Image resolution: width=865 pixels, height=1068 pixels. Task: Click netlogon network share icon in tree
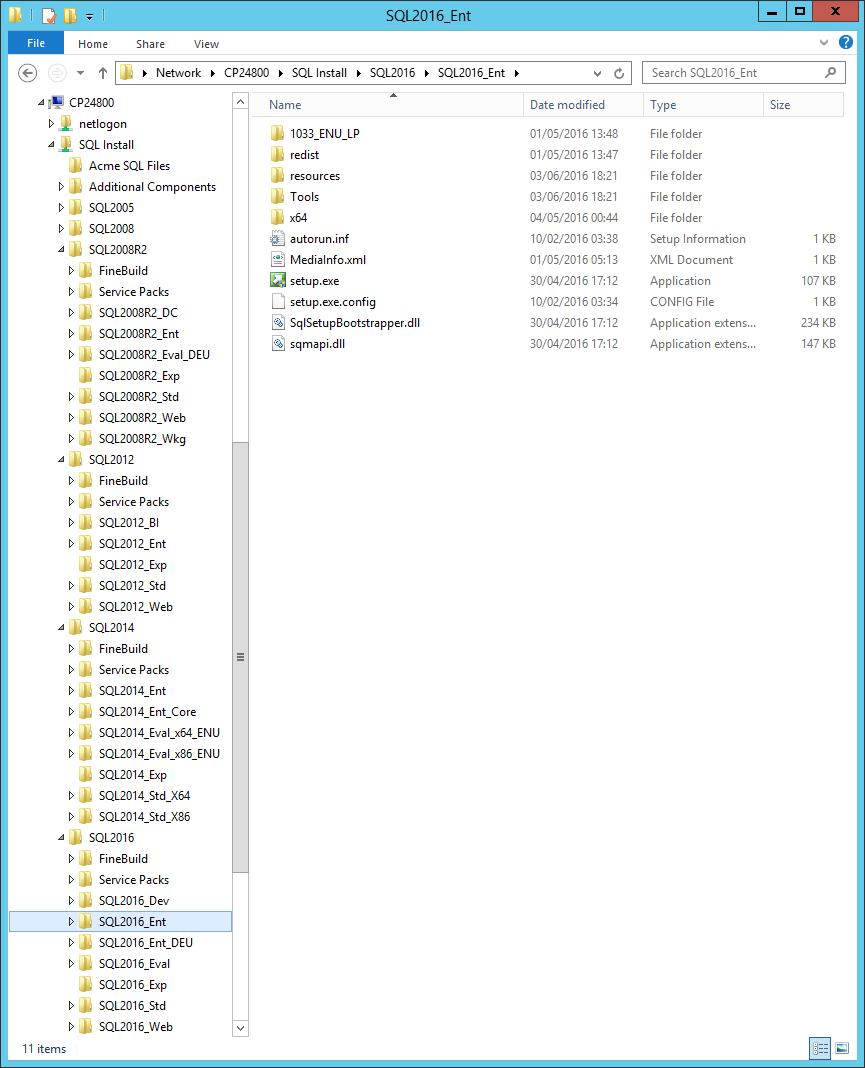tap(66, 123)
